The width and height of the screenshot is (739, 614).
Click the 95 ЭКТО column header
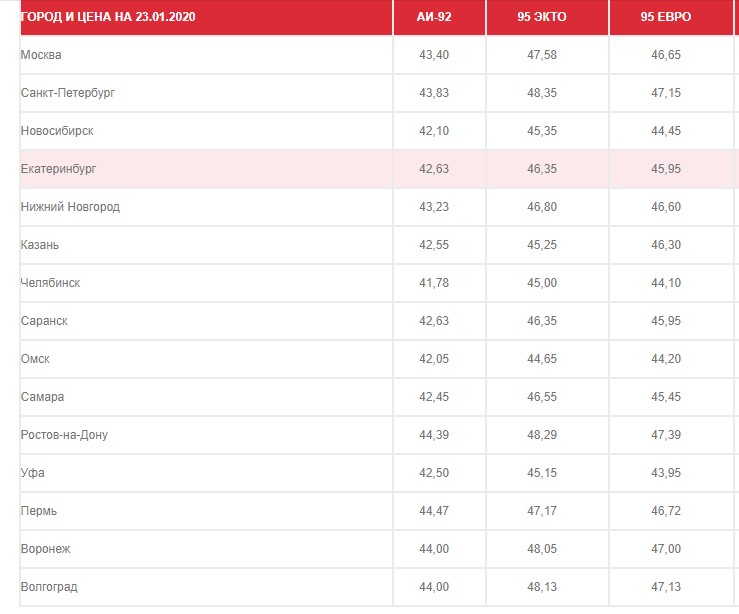[x=547, y=17]
